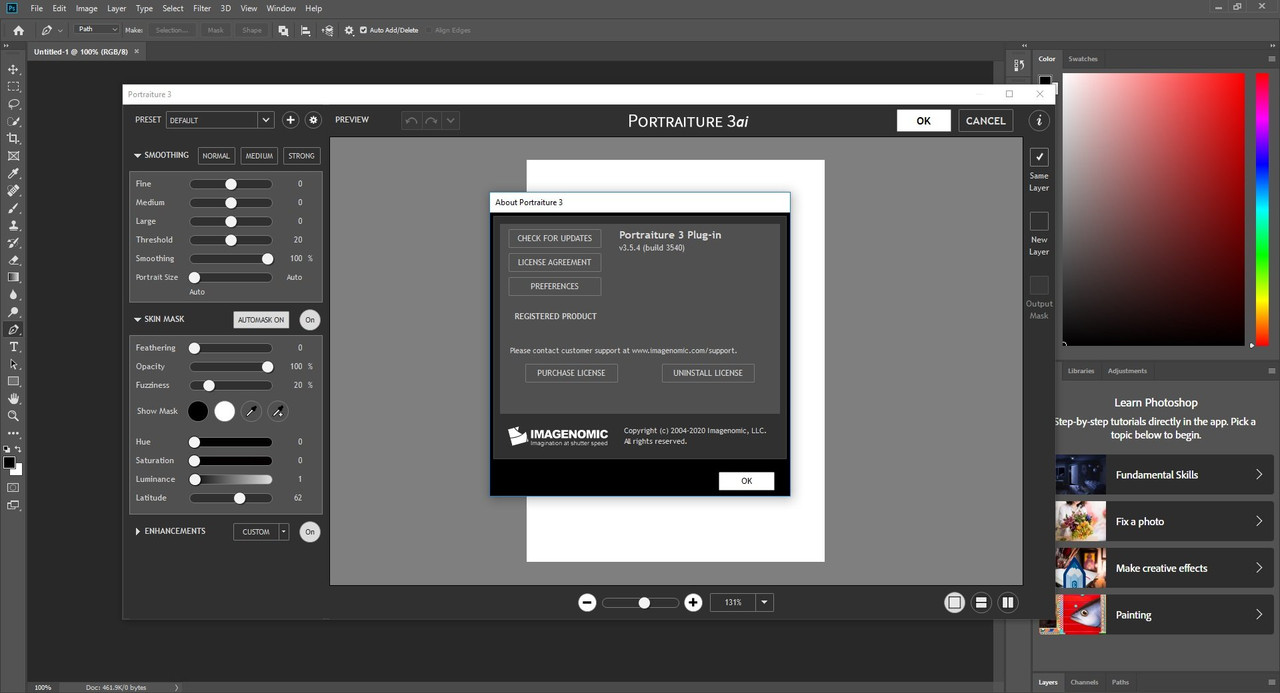
Task: Open Portraiture info icon
Action: tap(1039, 120)
